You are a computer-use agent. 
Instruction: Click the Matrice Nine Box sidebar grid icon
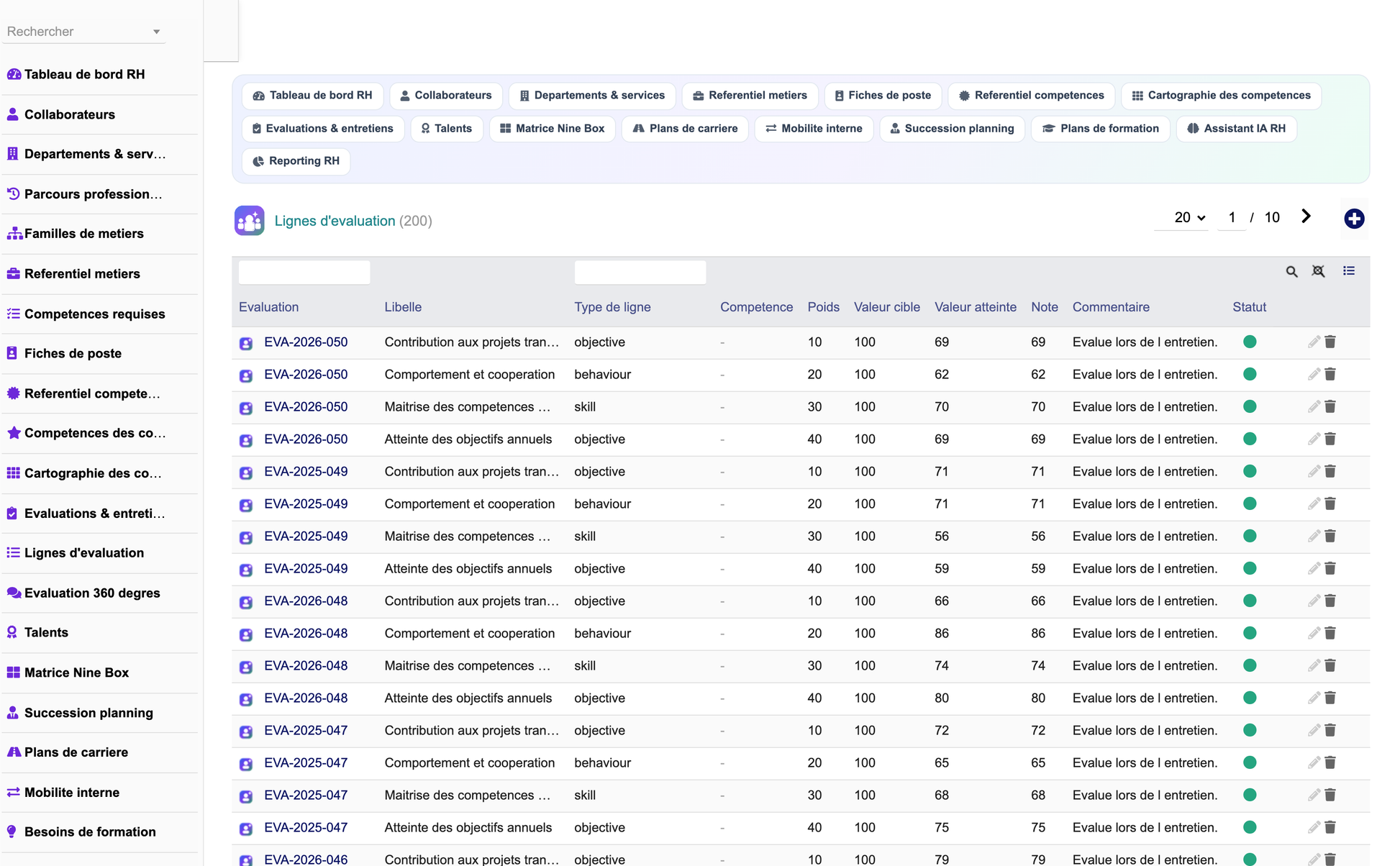click(13, 673)
